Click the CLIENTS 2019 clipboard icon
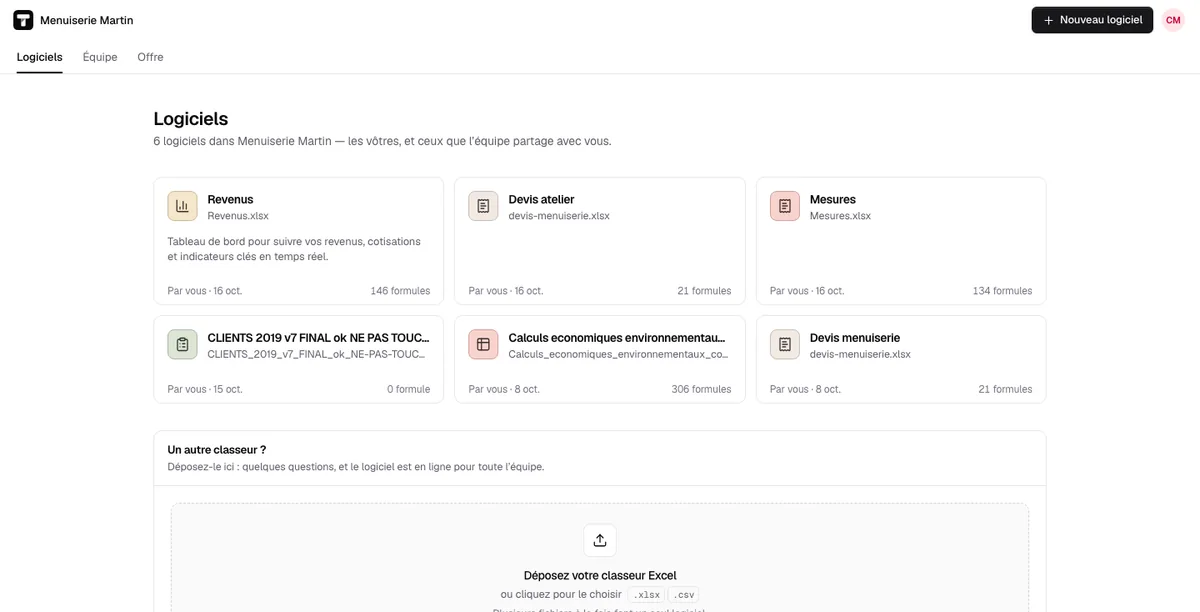The height and width of the screenshot is (612, 1200). 182,344
